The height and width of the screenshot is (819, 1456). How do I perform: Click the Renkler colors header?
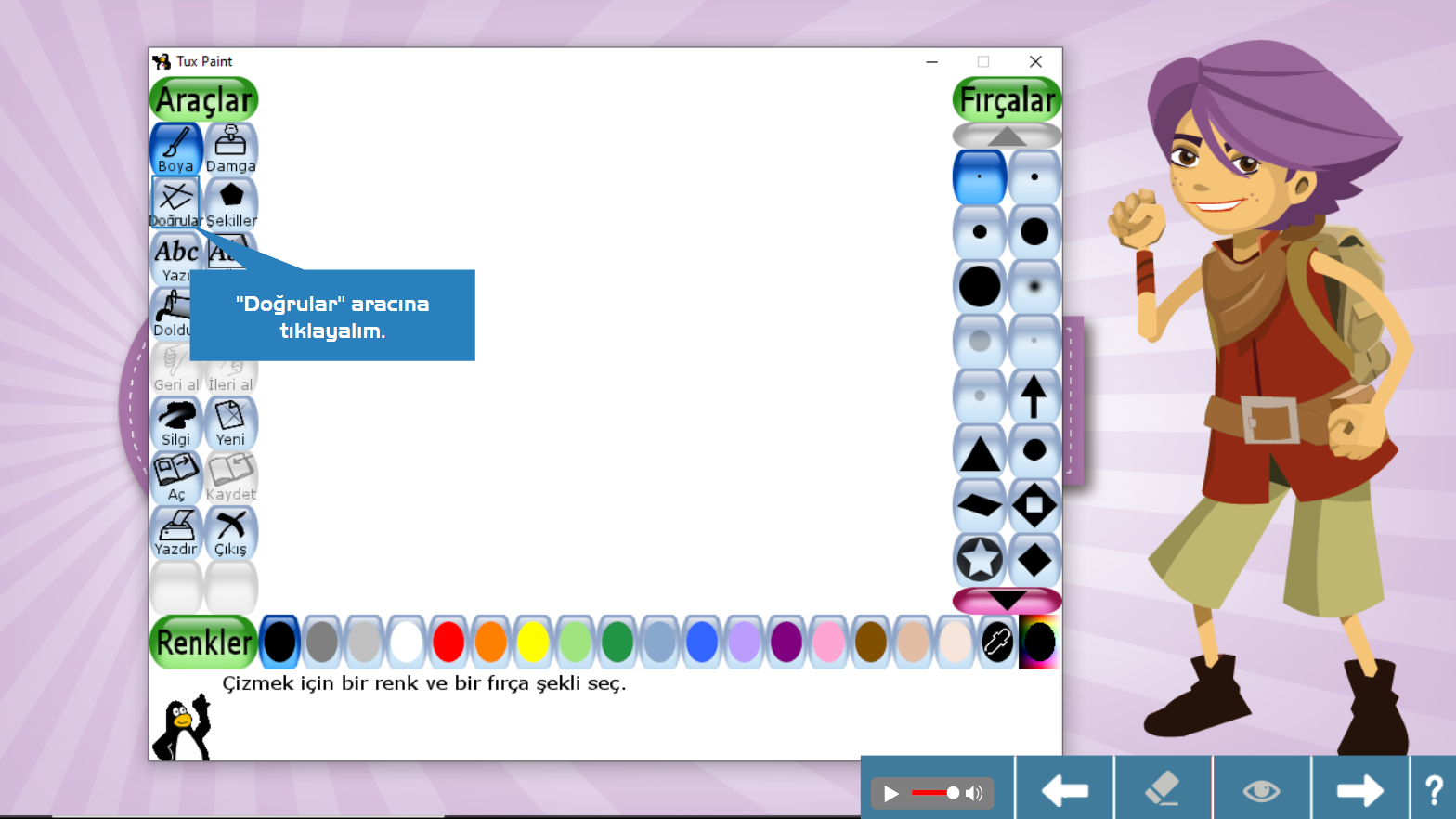[x=203, y=642]
